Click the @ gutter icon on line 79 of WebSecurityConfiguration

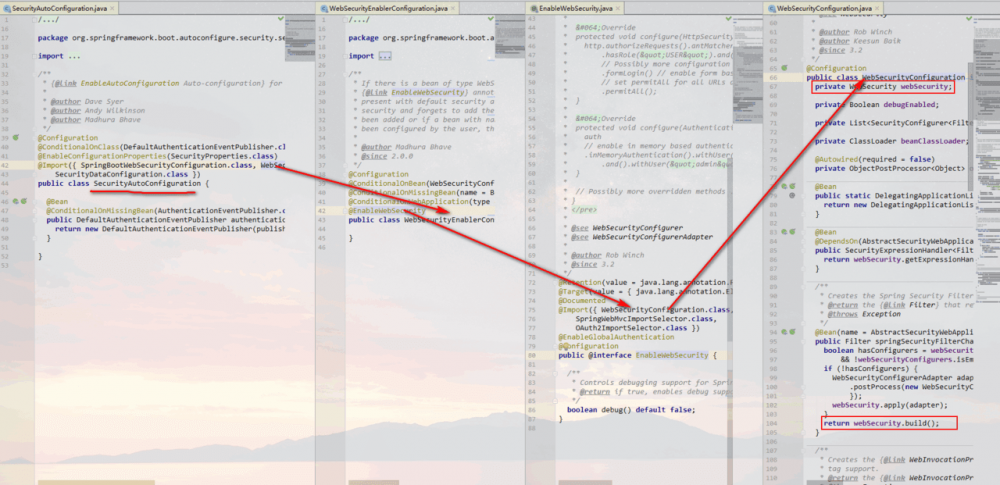pos(791,195)
